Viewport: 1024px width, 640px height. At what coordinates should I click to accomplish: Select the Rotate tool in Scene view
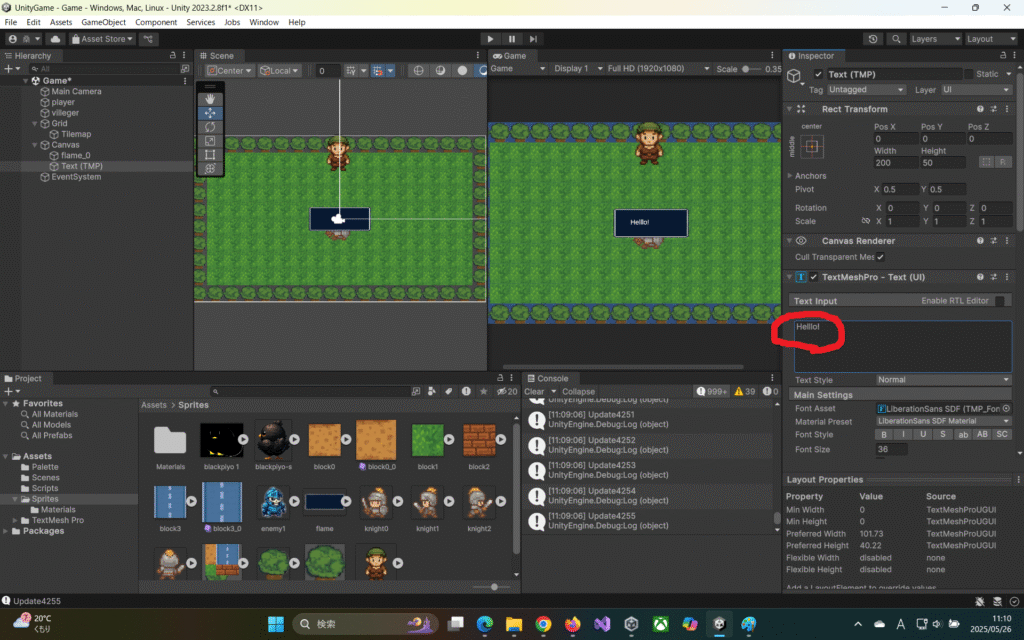coord(210,127)
